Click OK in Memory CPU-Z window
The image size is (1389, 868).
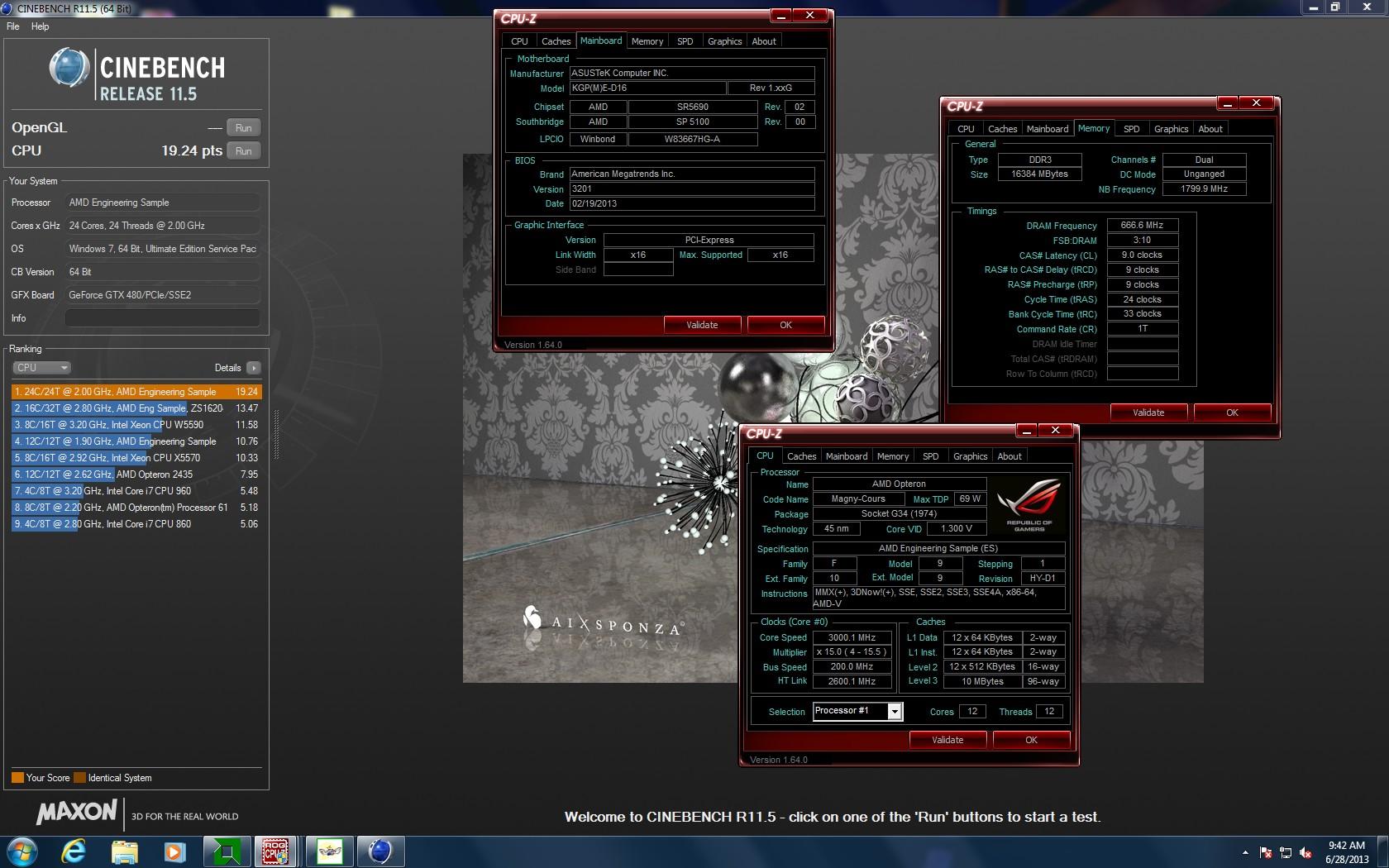point(1233,413)
